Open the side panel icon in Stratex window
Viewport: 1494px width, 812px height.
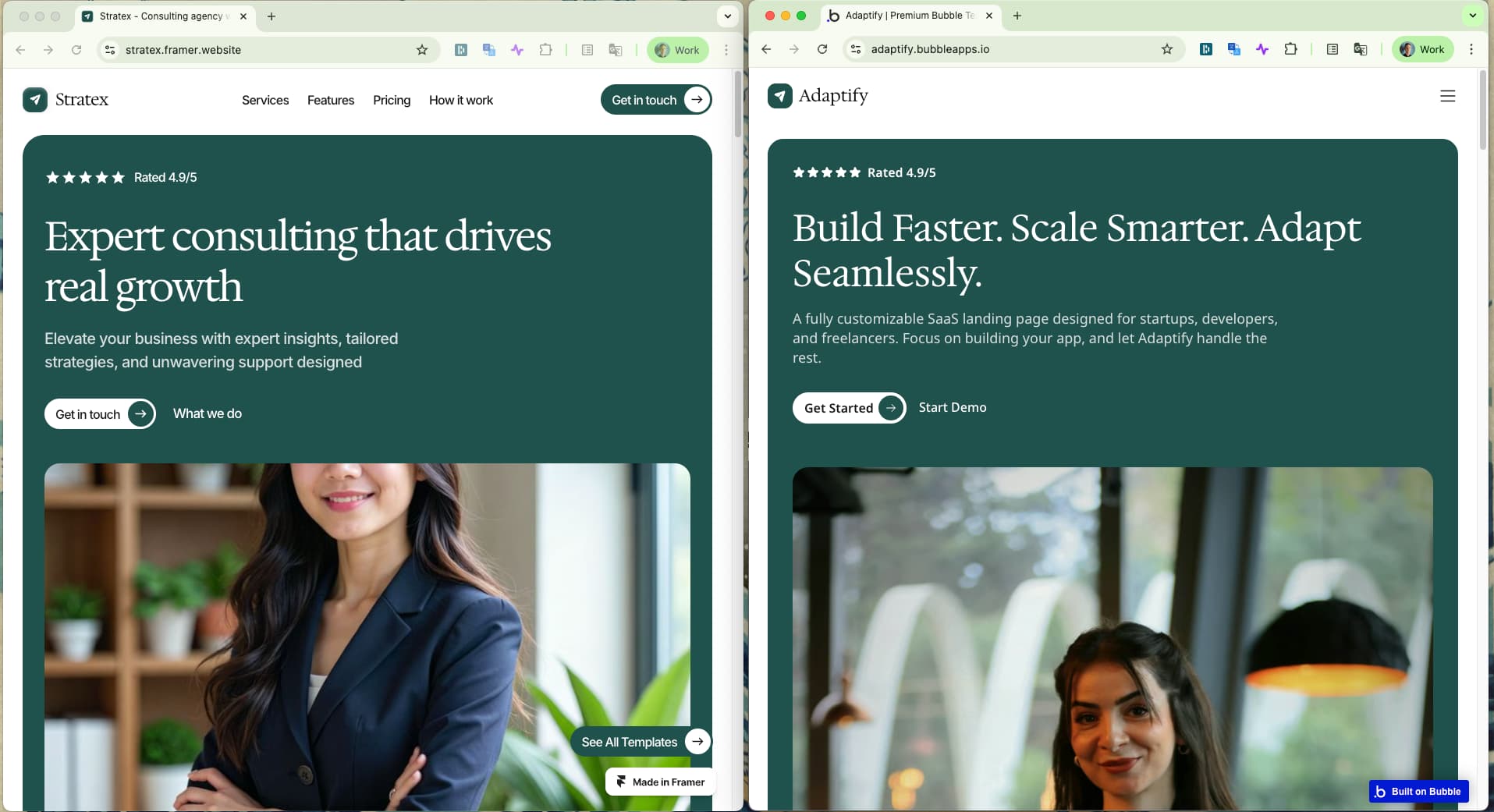pos(587,50)
